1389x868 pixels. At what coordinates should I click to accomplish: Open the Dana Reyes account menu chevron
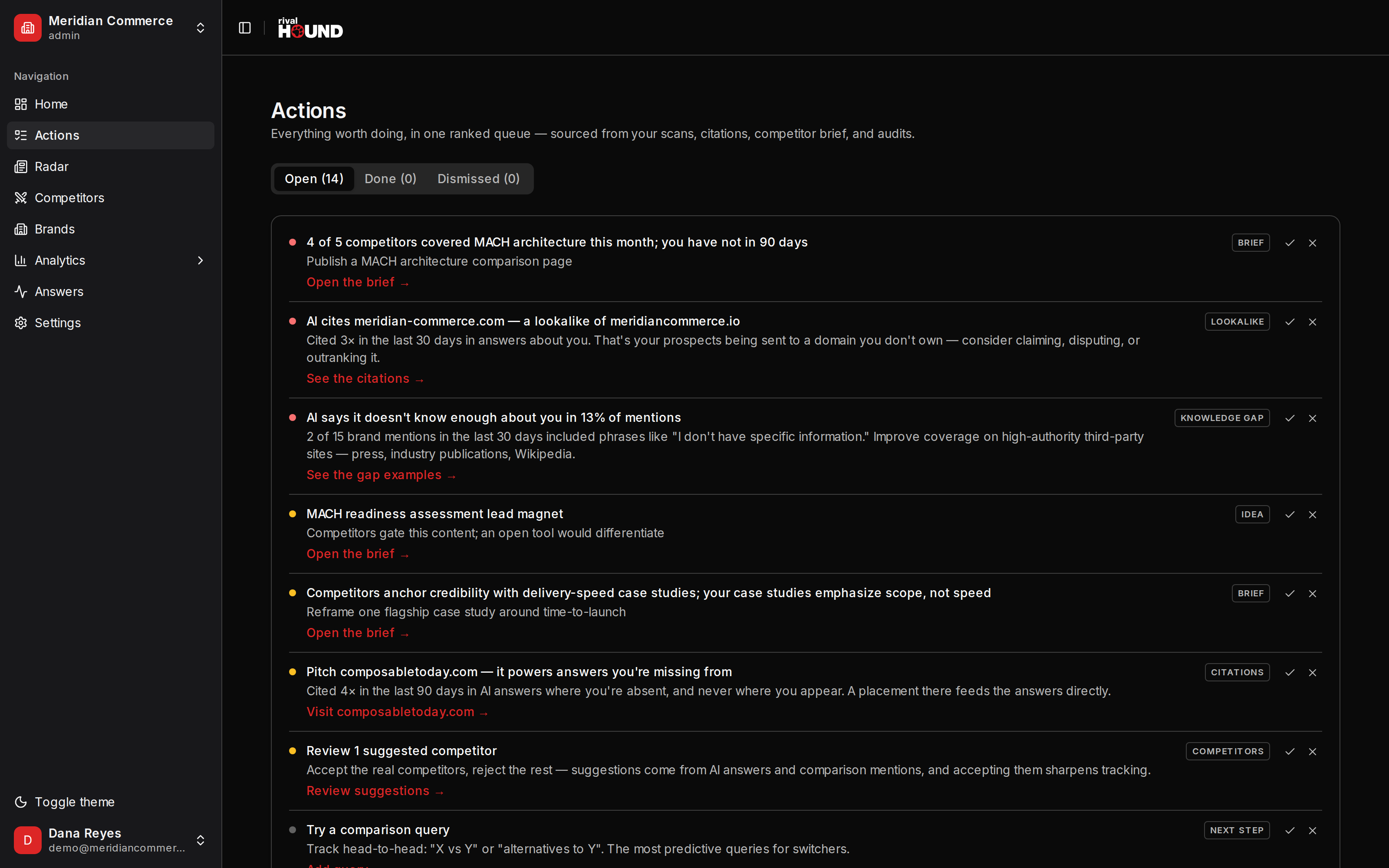[200, 841]
